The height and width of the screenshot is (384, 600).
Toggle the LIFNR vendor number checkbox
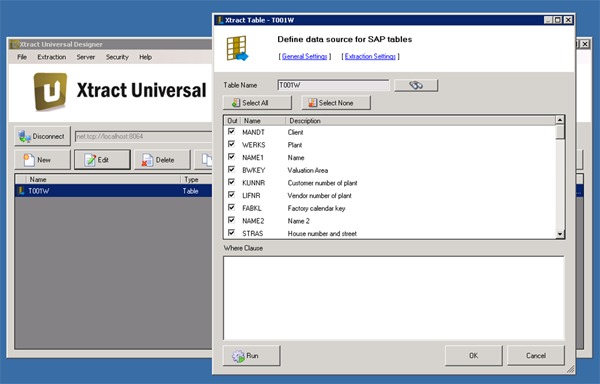[232, 195]
